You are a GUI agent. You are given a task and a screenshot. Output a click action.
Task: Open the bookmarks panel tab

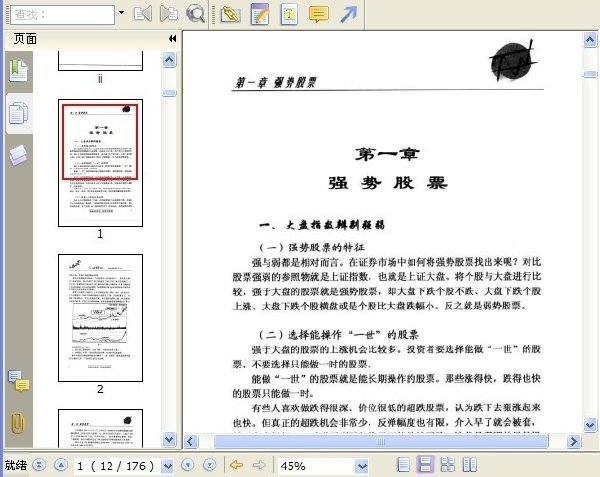19,70
